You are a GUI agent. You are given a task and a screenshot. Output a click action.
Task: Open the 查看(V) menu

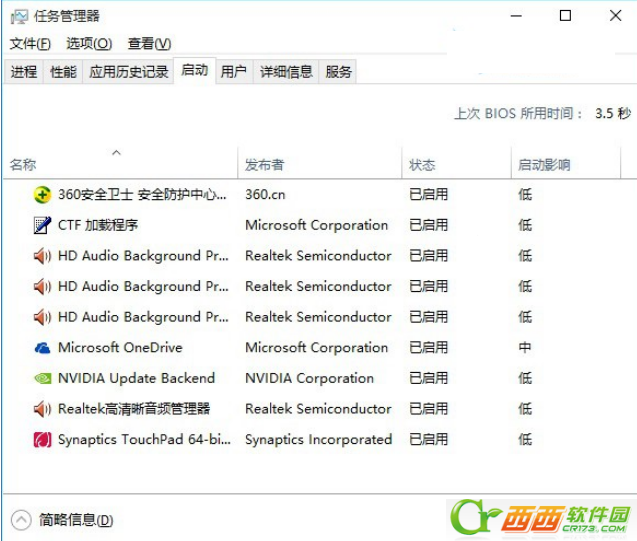coord(150,43)
